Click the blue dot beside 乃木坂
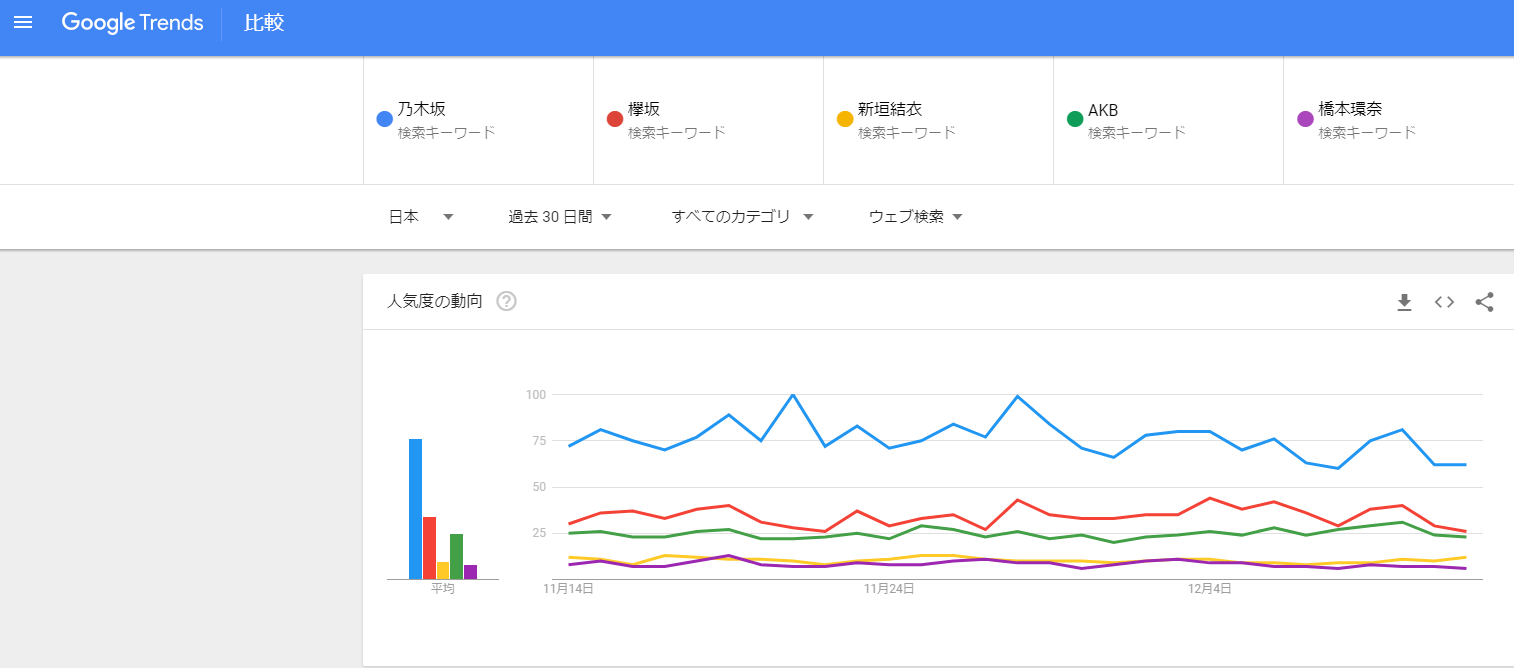The image size is (1514, 668). point(384,119)
